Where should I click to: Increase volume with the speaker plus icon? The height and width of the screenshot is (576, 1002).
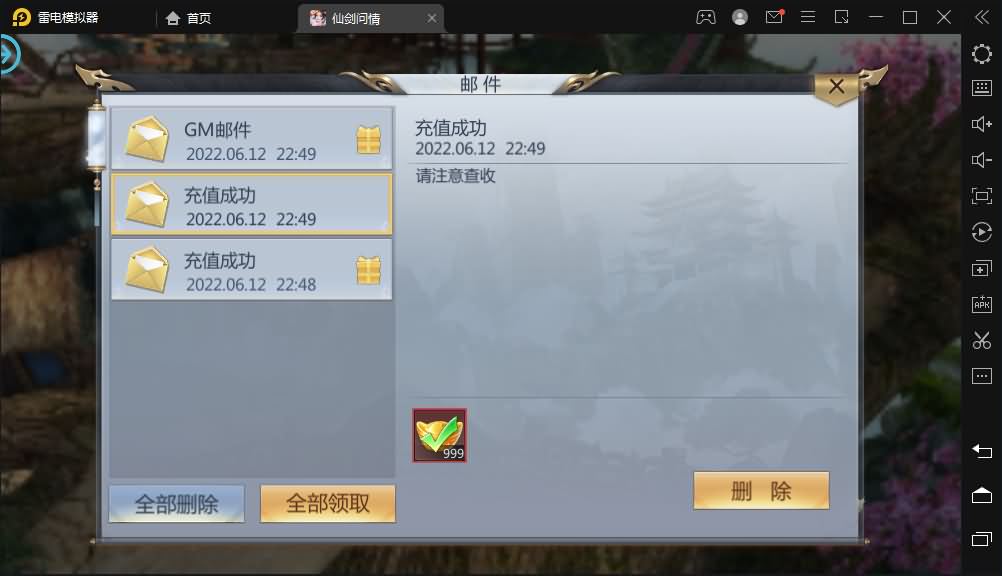click(x=982, y=124)
